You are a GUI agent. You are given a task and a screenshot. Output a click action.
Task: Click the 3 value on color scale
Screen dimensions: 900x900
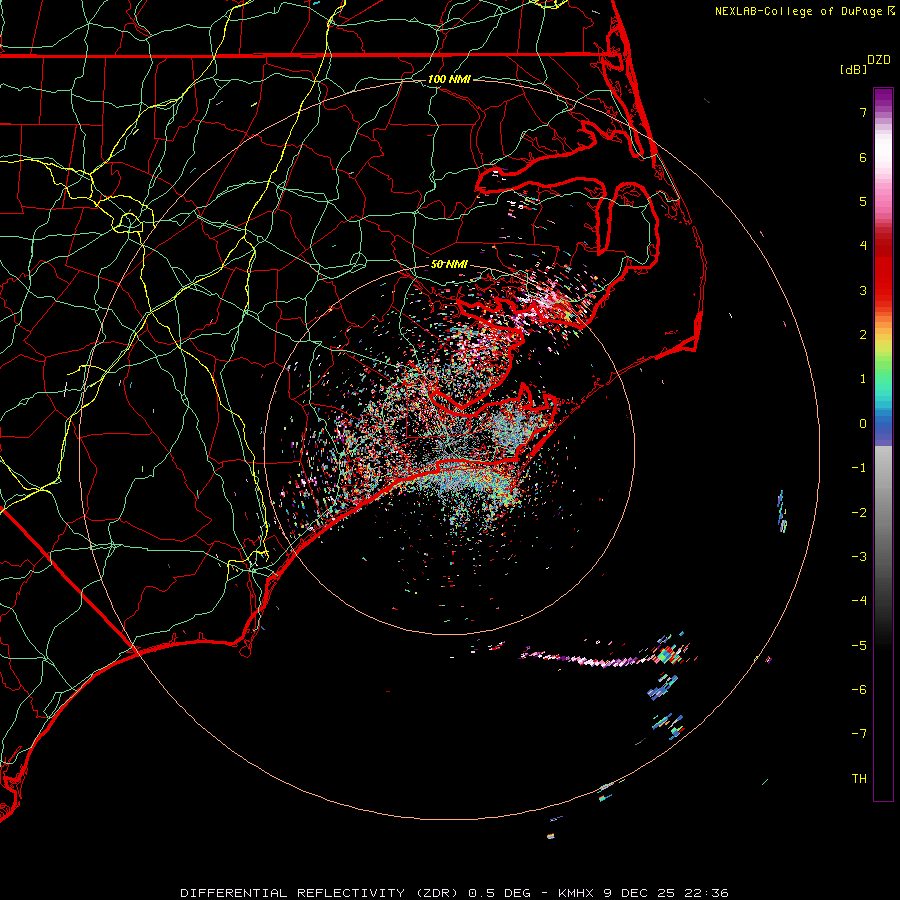coord(863,290)
